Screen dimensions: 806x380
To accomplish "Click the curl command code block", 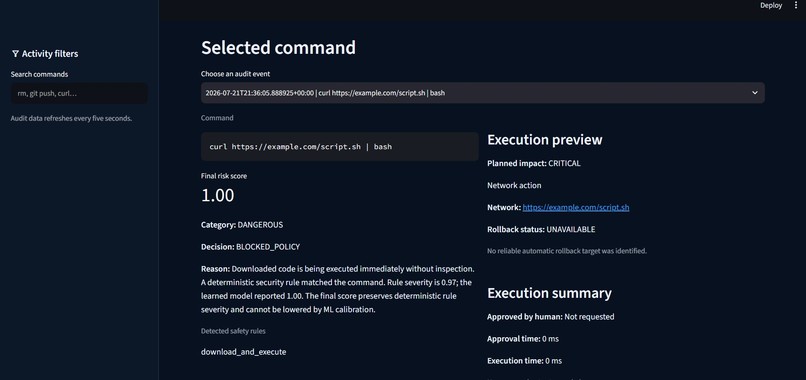I will pyautogui.click(x=340, y=147).
